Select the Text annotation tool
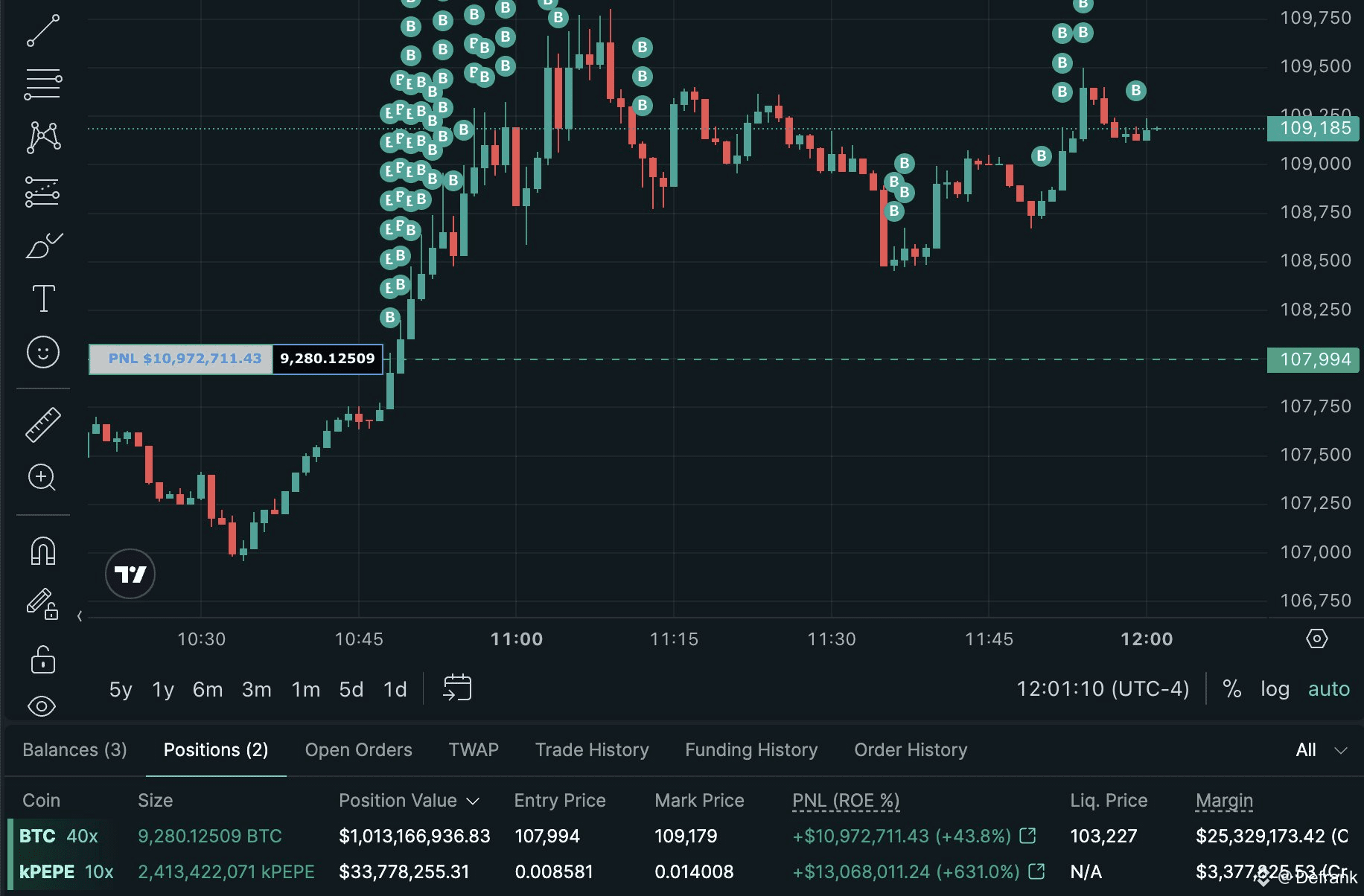Image resolution: width=1364 pixels, height=896 pixels. [42, 298]
